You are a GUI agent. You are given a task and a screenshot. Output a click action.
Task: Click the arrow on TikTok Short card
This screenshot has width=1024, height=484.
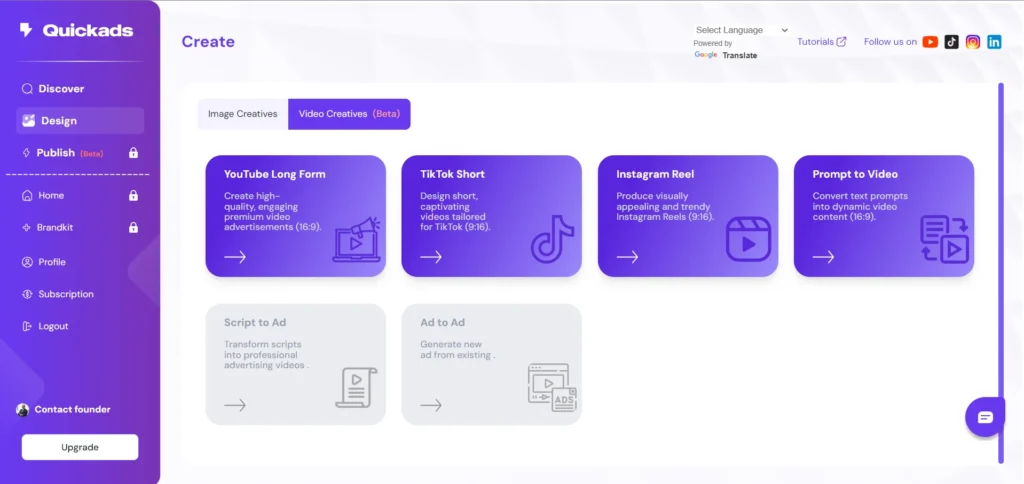(x=431, y=257)
